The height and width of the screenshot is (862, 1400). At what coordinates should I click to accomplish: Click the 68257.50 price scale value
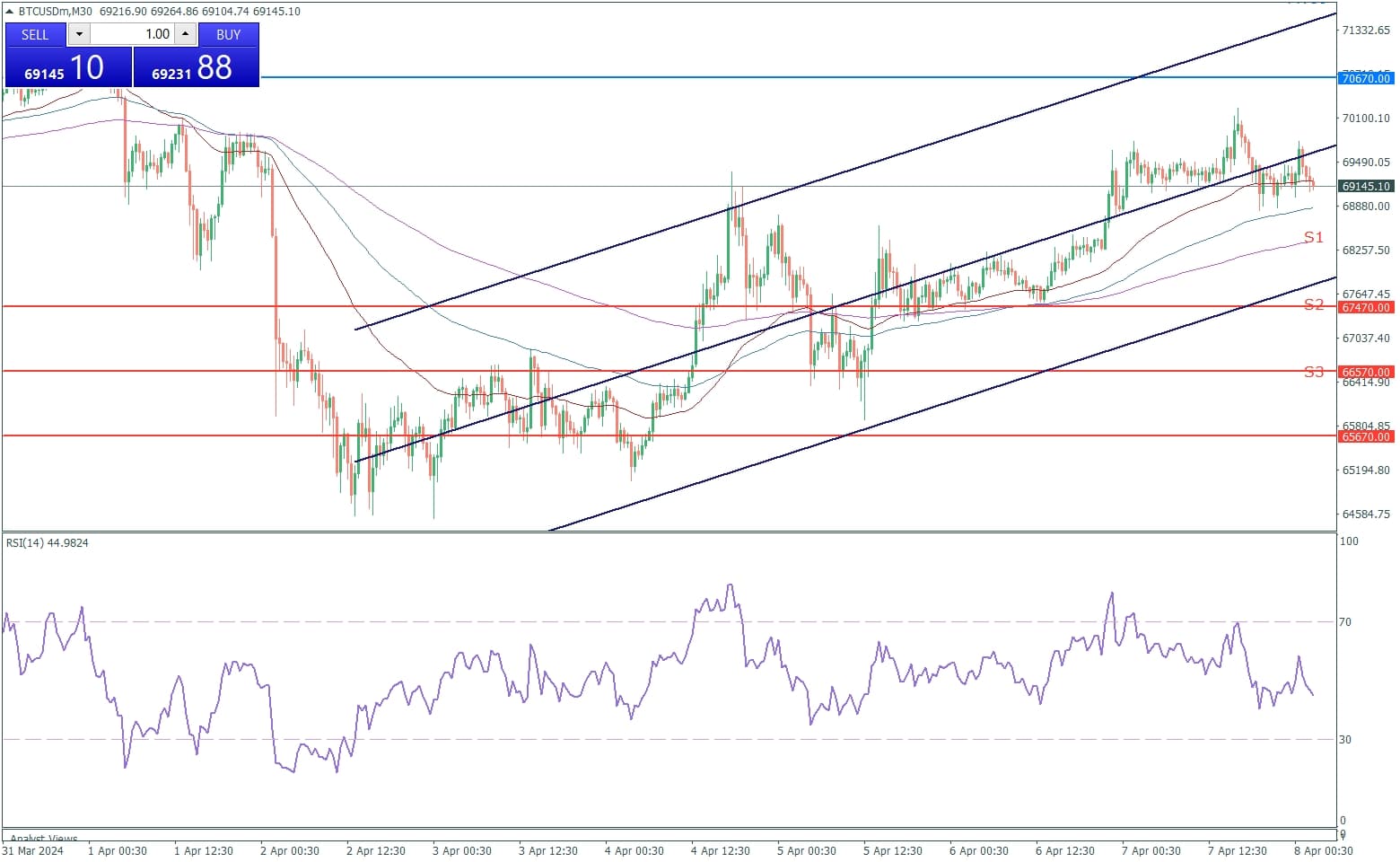point(1366,250)
